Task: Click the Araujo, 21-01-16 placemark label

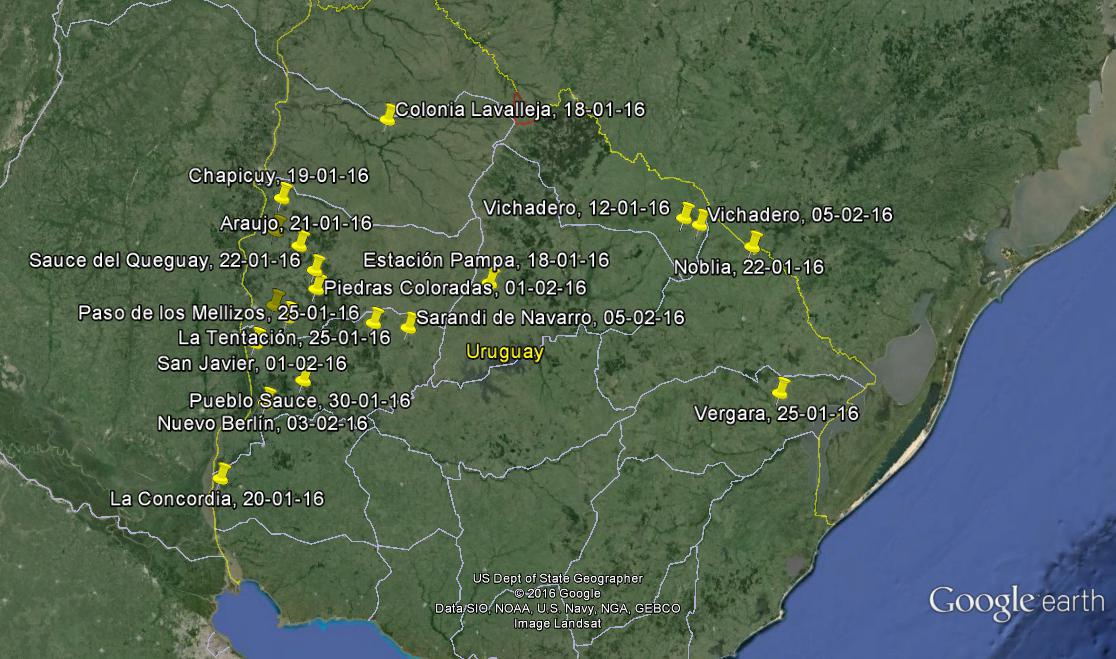Action: (296, 223)
